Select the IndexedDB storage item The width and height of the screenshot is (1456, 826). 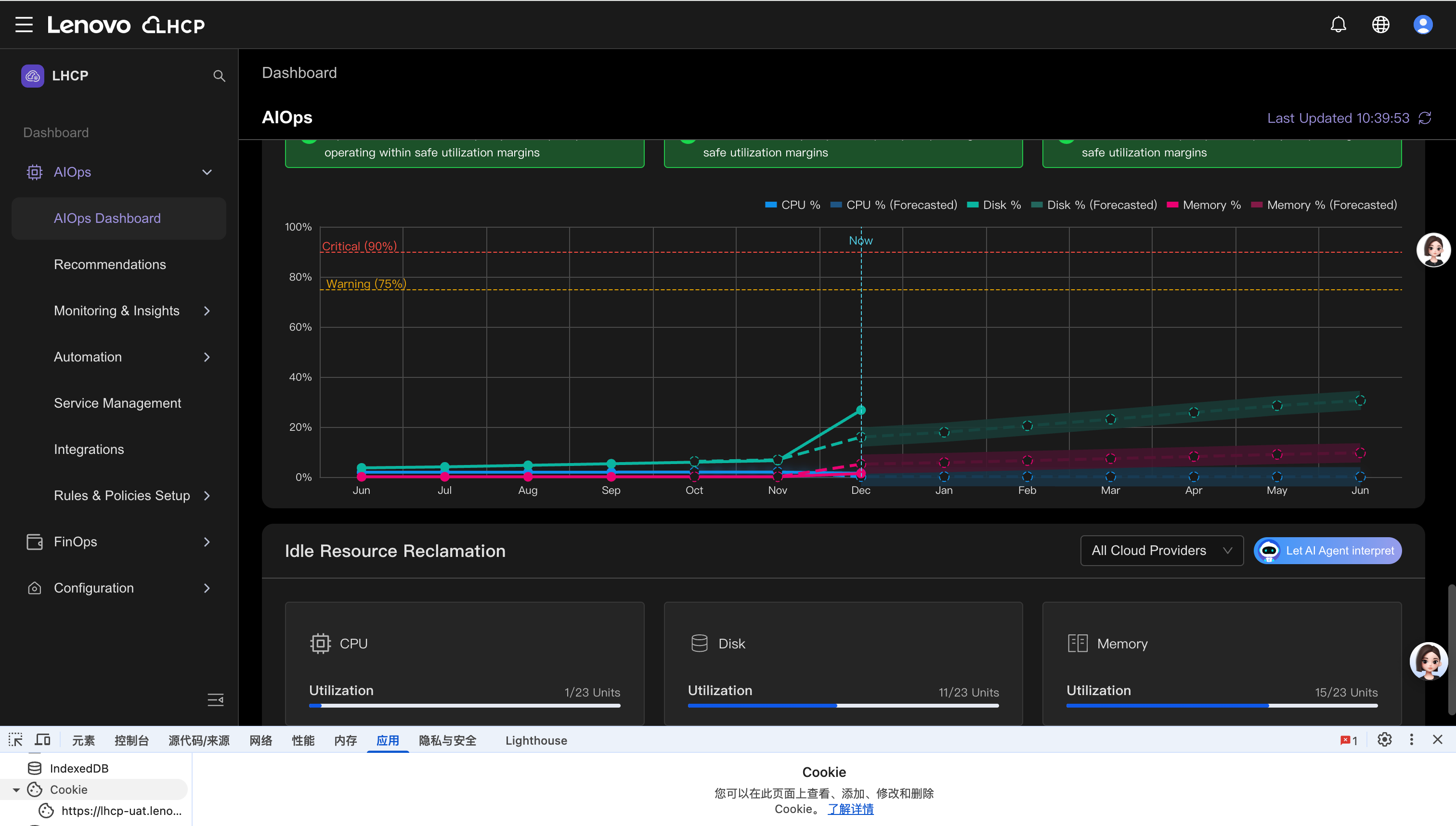point(79,768)
